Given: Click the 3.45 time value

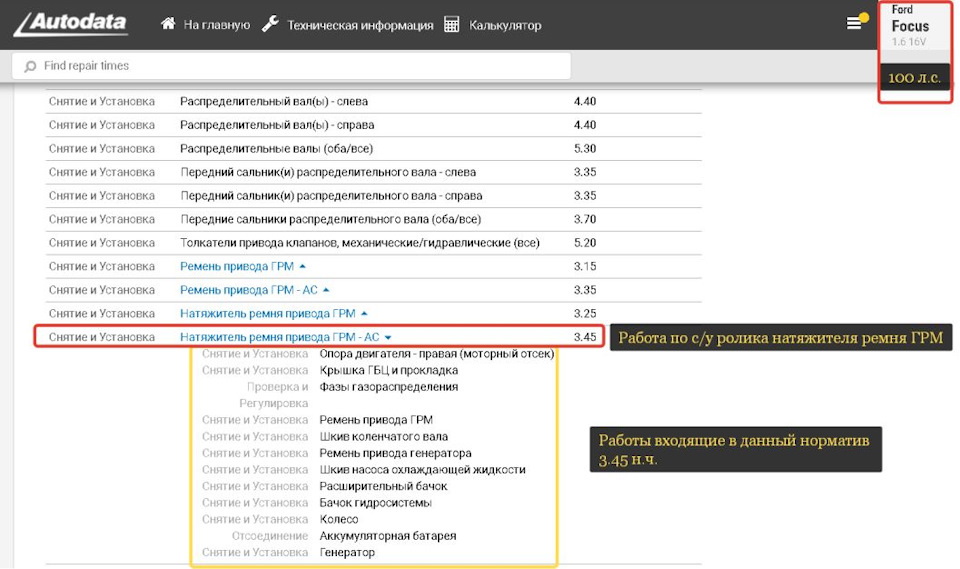Looking at the screenshot, I should point(585,337).
